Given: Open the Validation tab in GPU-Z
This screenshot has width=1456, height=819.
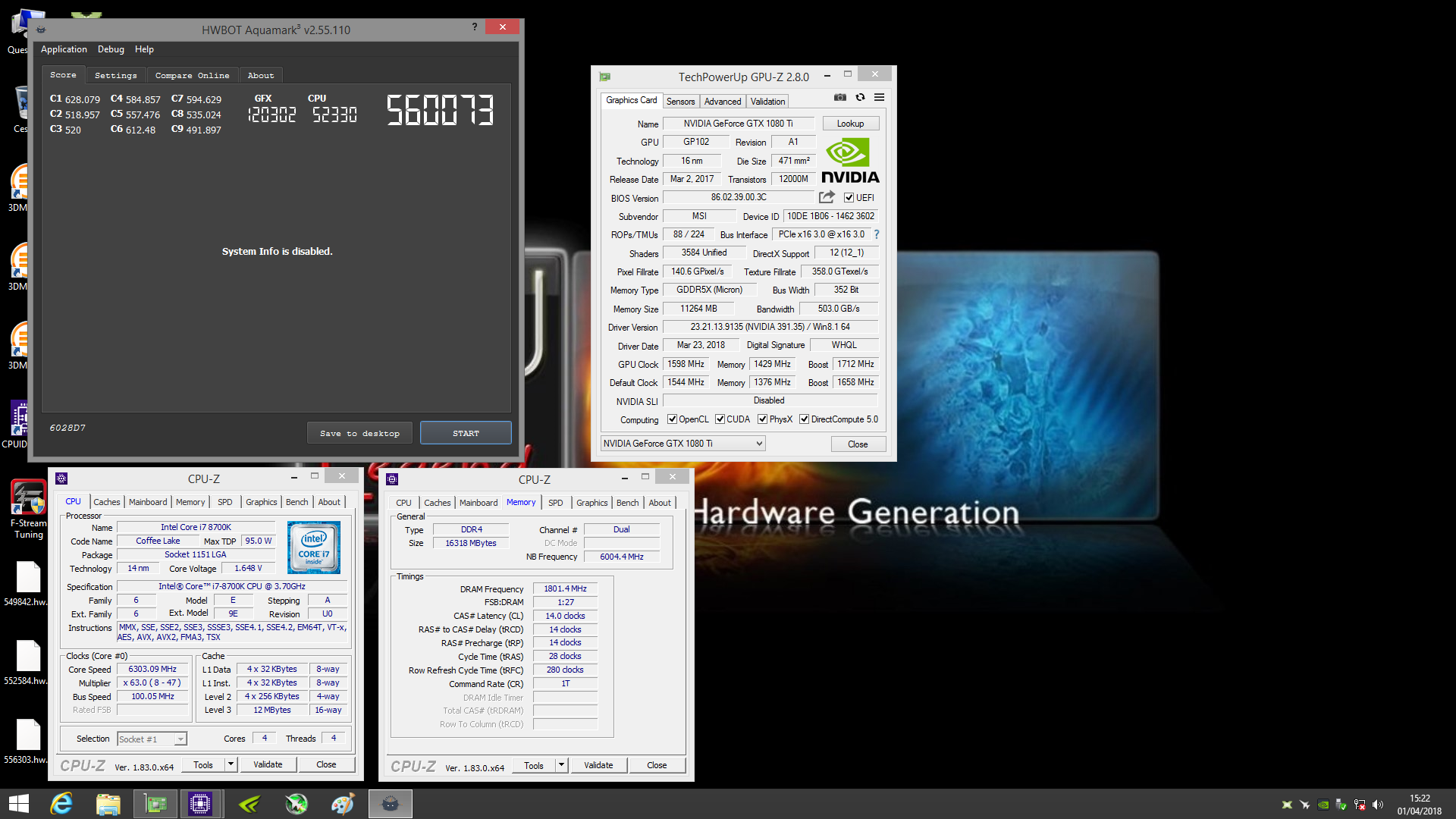Looking at the screenshot, I should point(767,102).
